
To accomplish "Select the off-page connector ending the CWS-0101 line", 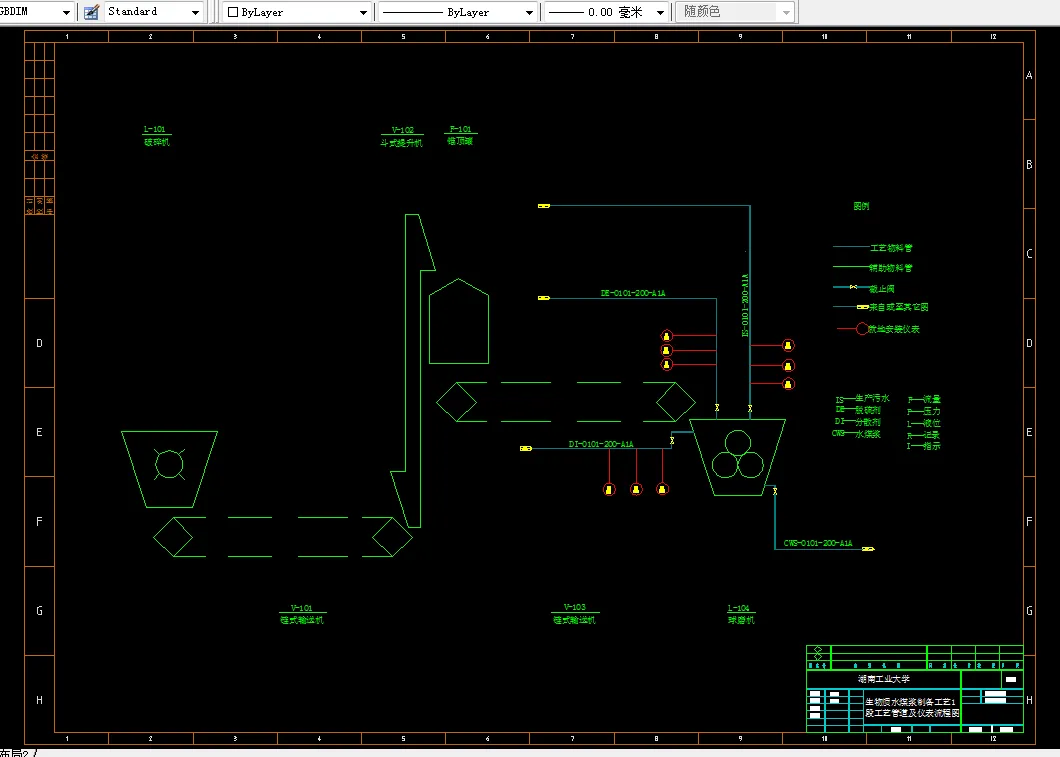I will coord(869,549).
